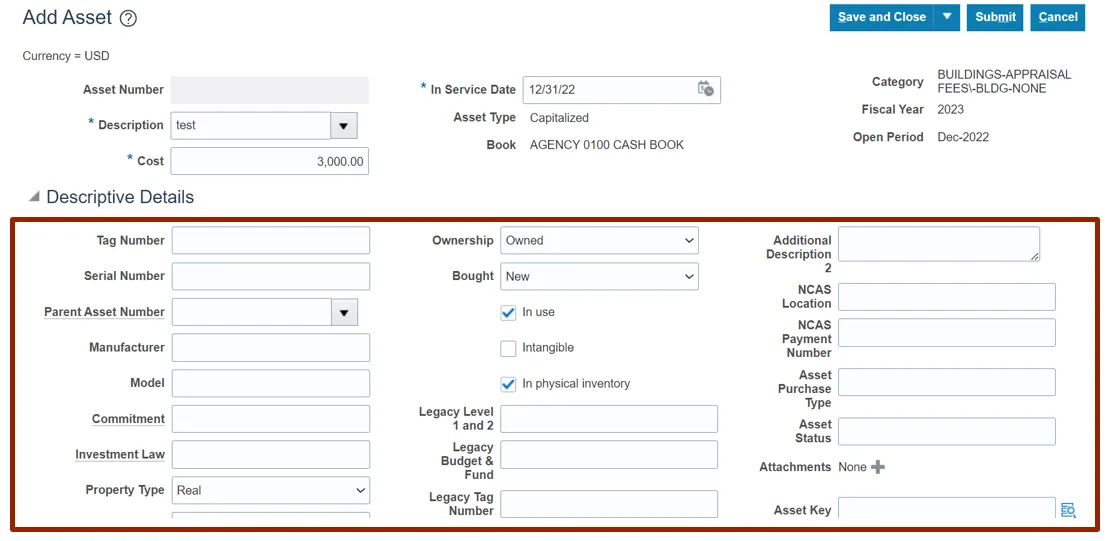Click into the Tag Number field

point(270,240)
